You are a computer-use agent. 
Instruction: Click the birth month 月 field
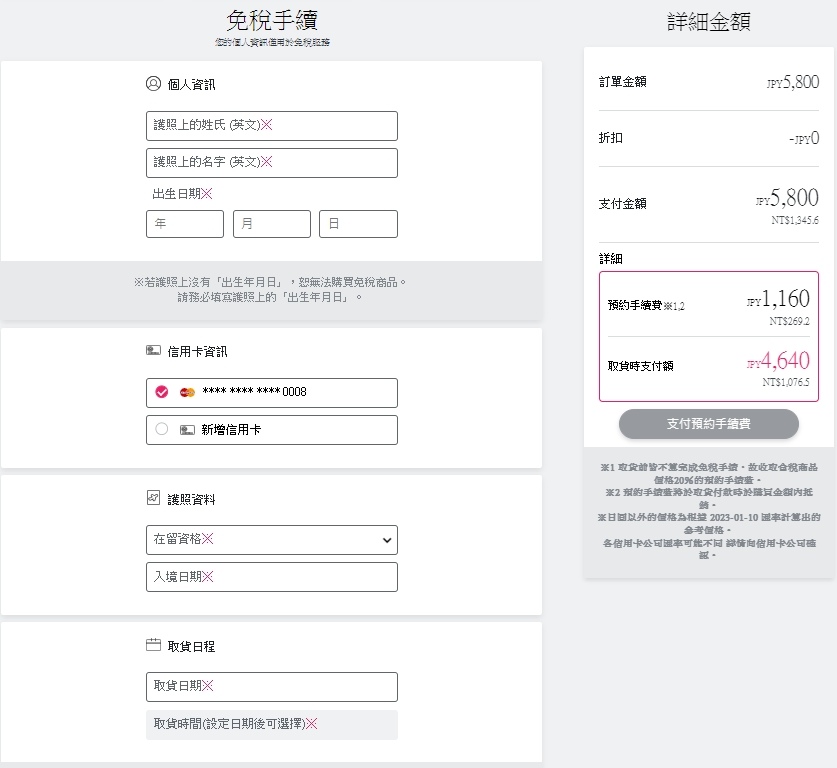(x=272, y=224)
